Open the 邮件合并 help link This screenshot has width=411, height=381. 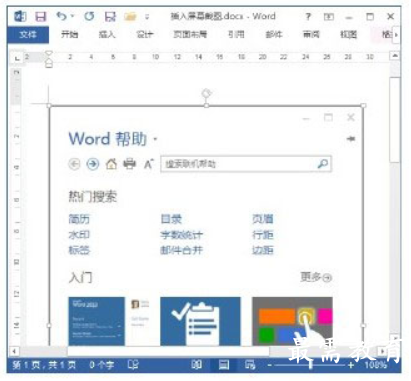click(182, 250)
